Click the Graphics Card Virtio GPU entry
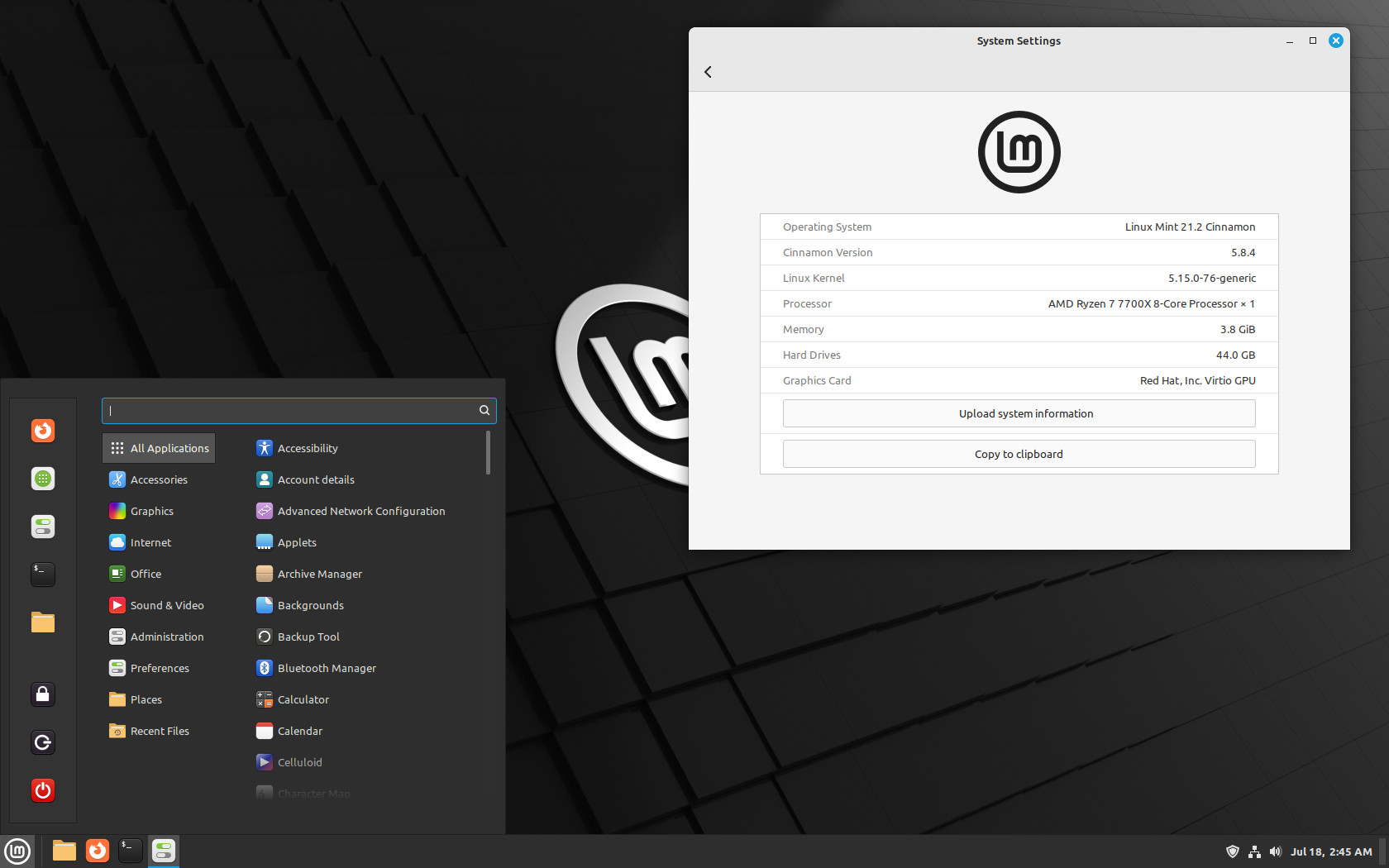 1019,380
